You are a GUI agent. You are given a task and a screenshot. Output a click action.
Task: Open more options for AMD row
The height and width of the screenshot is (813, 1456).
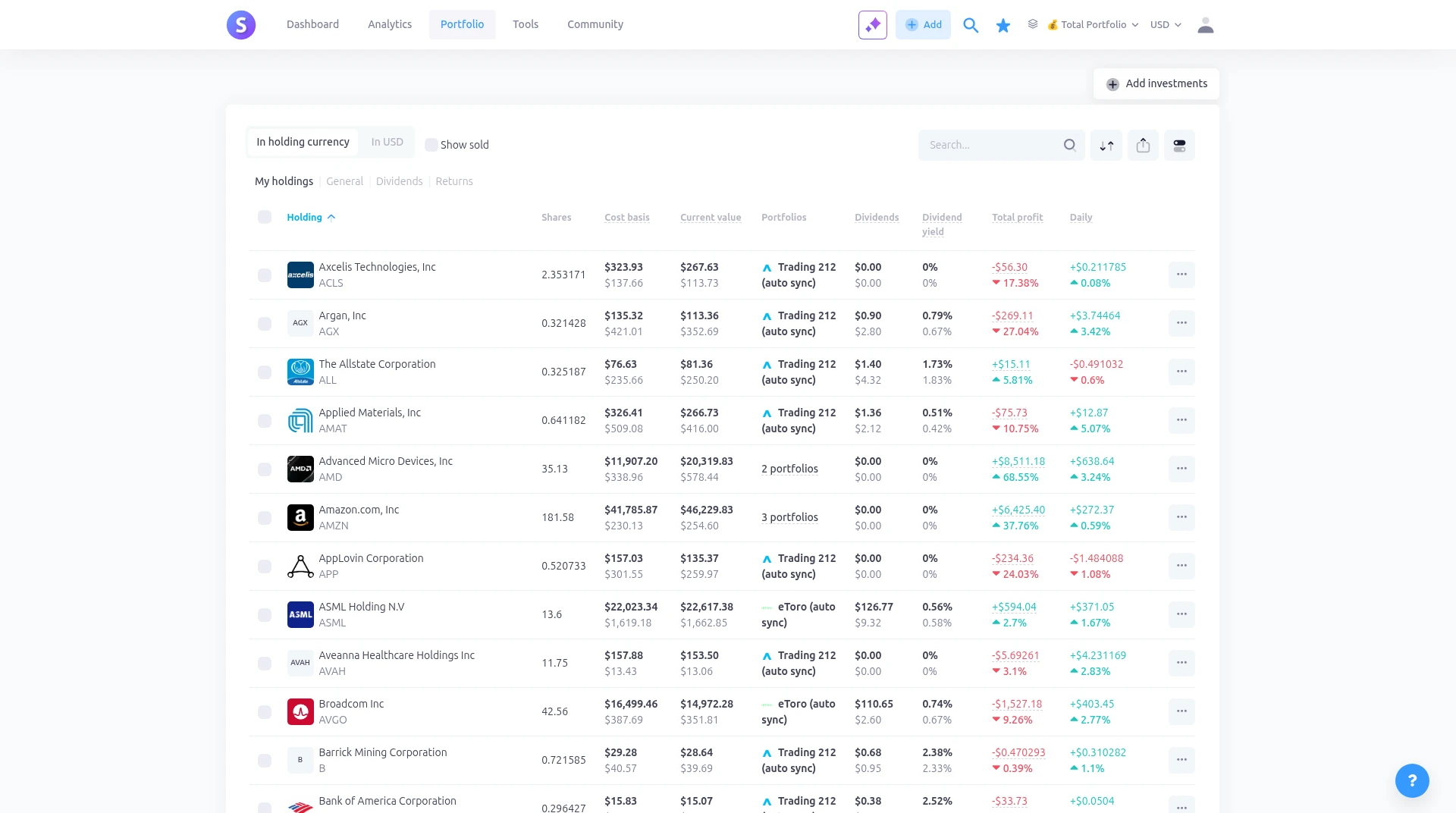1181,469
